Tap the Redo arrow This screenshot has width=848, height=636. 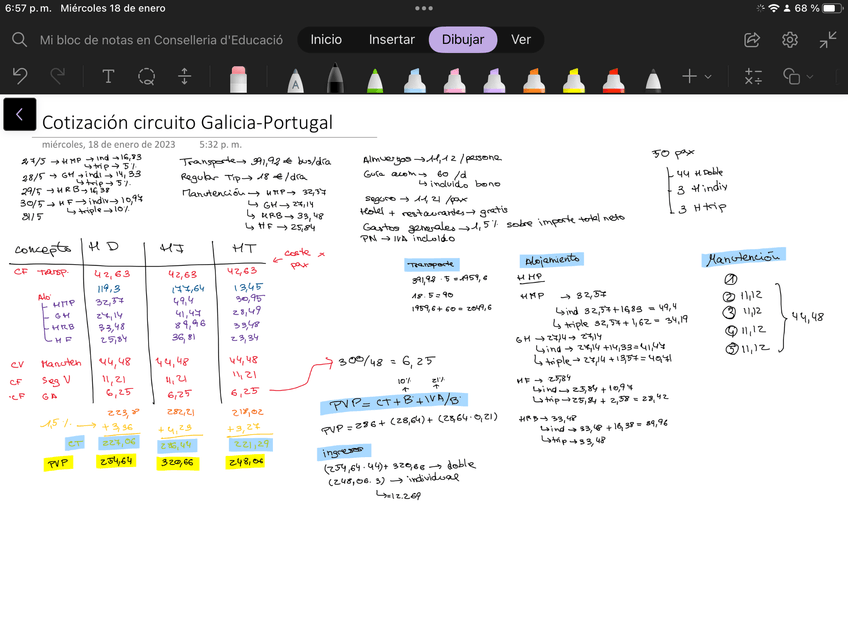(x=57, y=76)
